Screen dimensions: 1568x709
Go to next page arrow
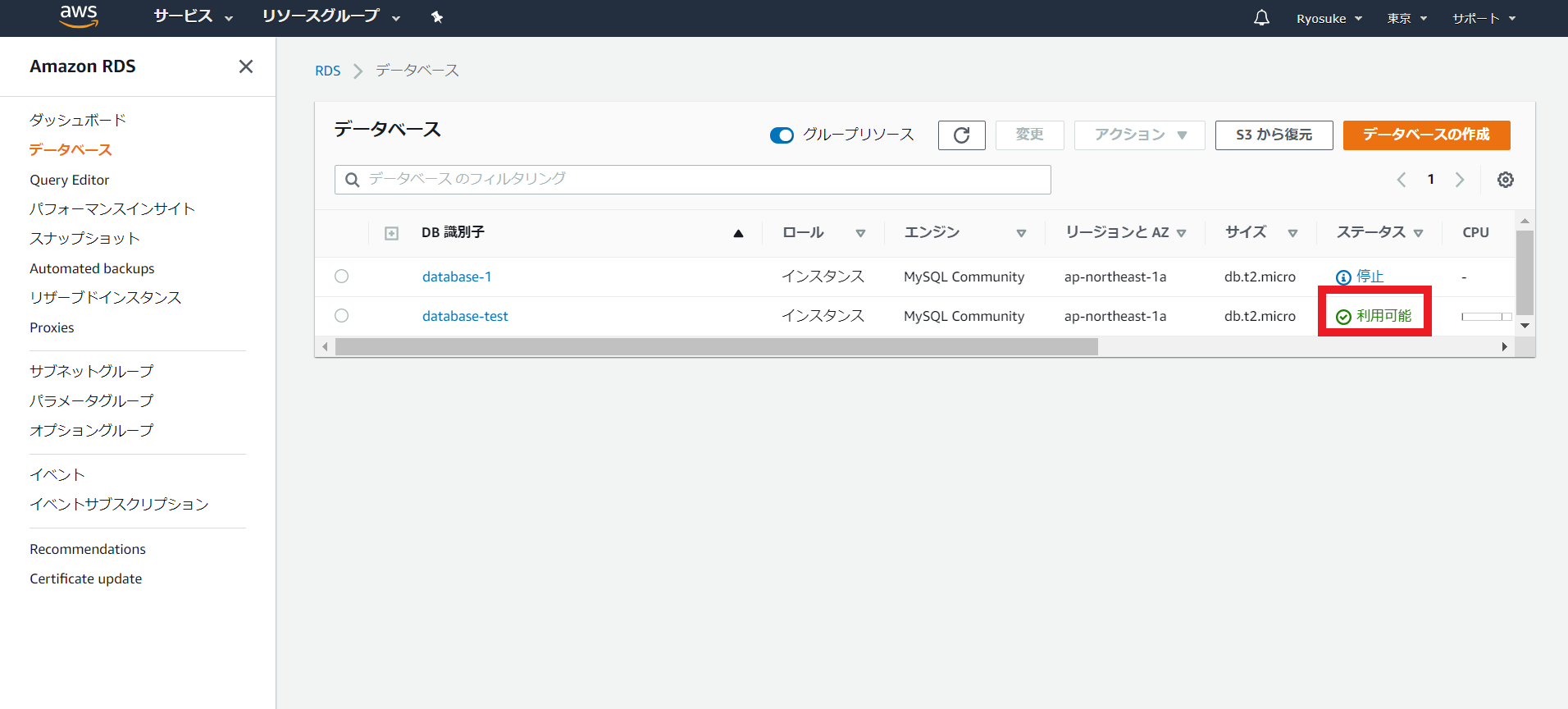[x=1460, y=180]
